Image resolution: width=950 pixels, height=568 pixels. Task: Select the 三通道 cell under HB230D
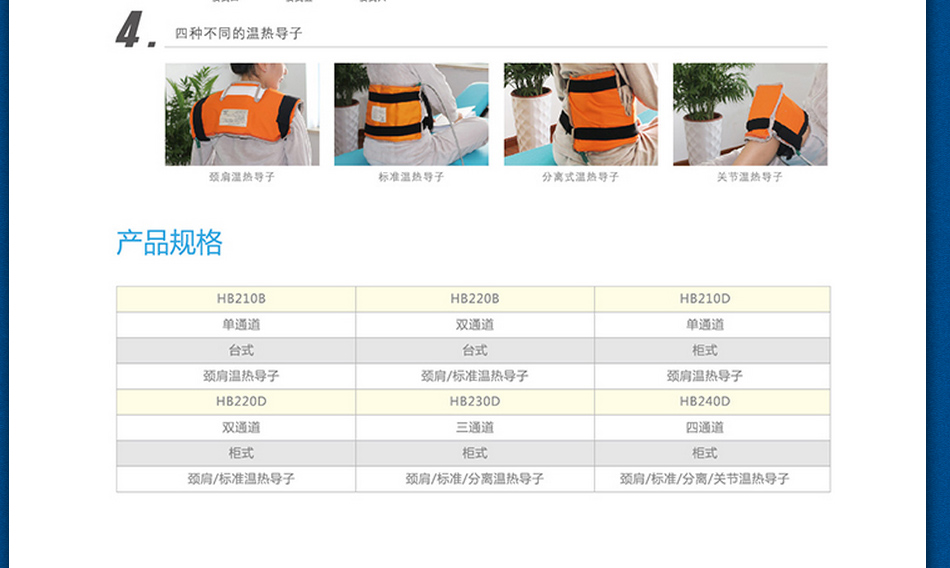[x=475, y=427]
